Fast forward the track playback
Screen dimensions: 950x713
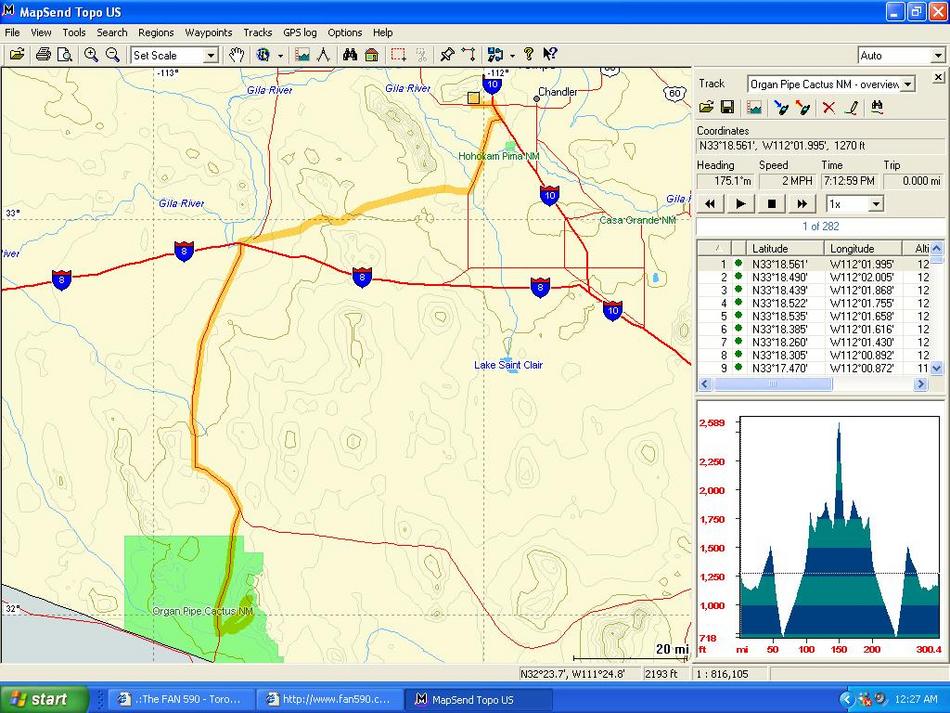(x=802, y=204)
